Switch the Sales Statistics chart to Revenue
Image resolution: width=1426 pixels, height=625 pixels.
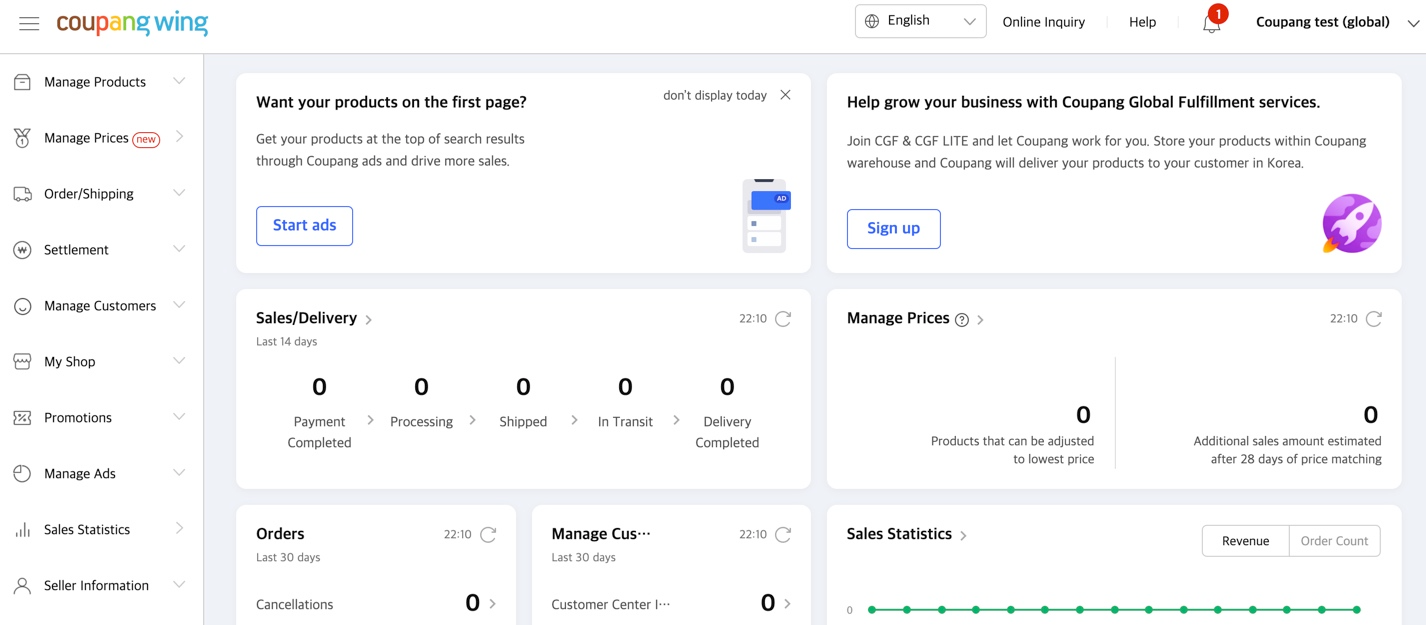click(1244, 540)
